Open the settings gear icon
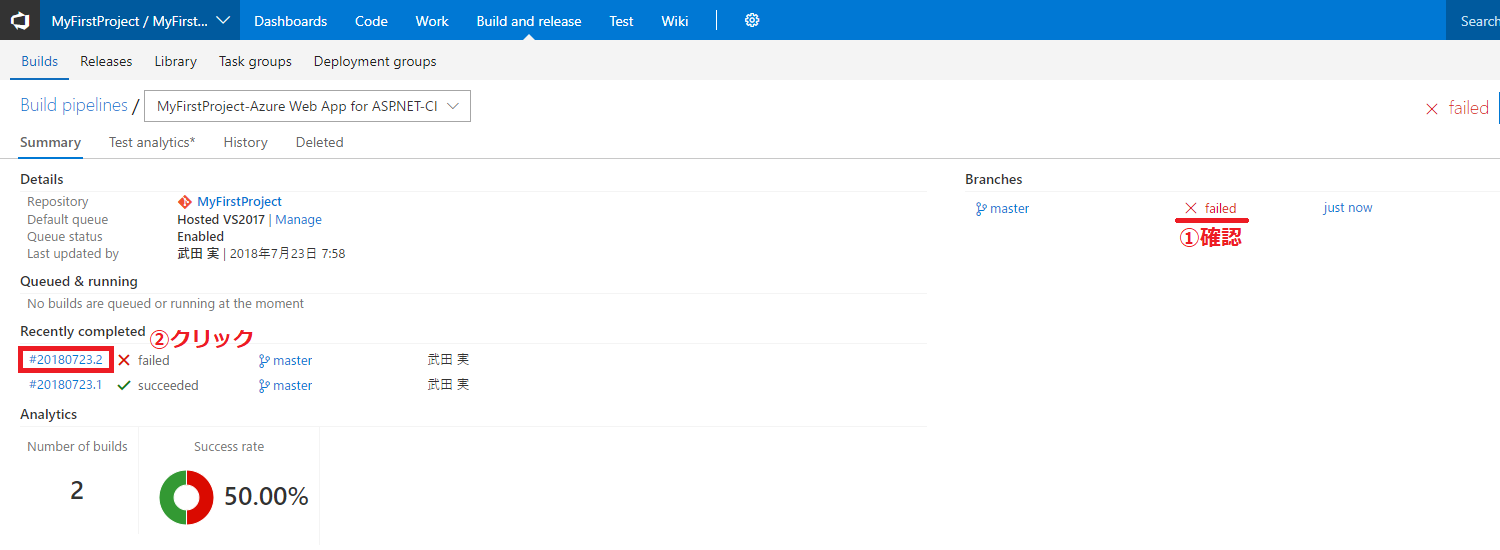Viewport: 1500px width, 550px height. click(x=752, y=20)
